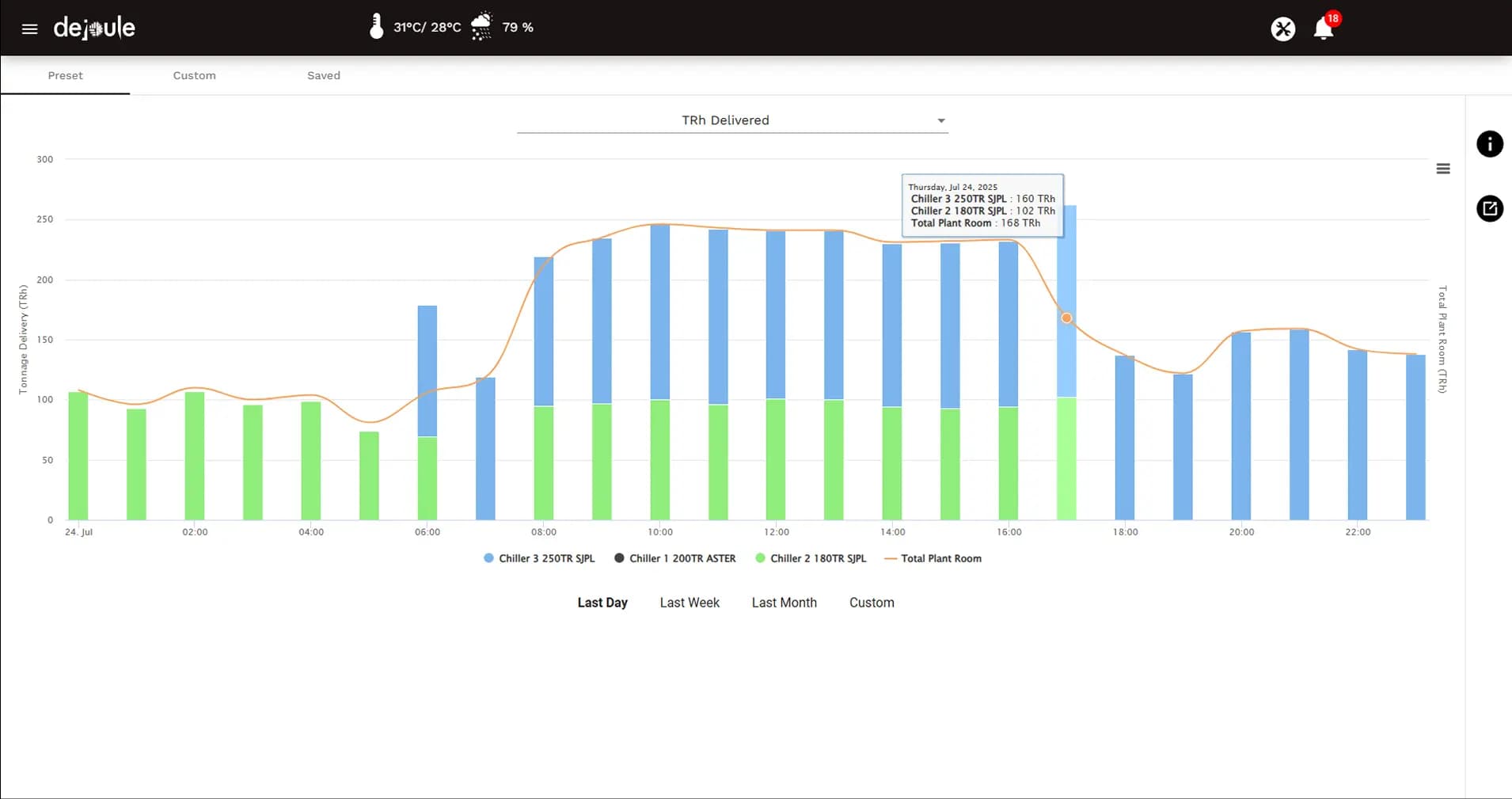Choose Custom time range below chart
The height and width of the screenshot is (799, 1512).
coord(872,603)
